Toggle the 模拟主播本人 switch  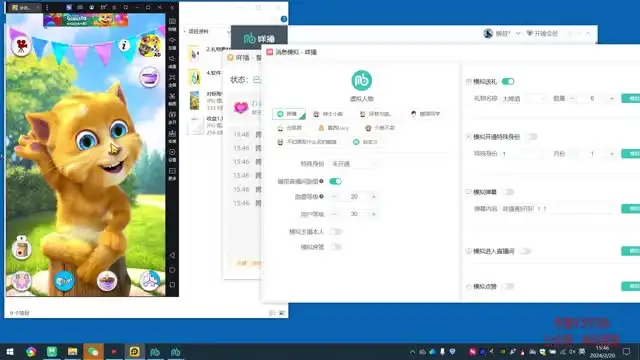pyautogui.click(x=336, y=231)
